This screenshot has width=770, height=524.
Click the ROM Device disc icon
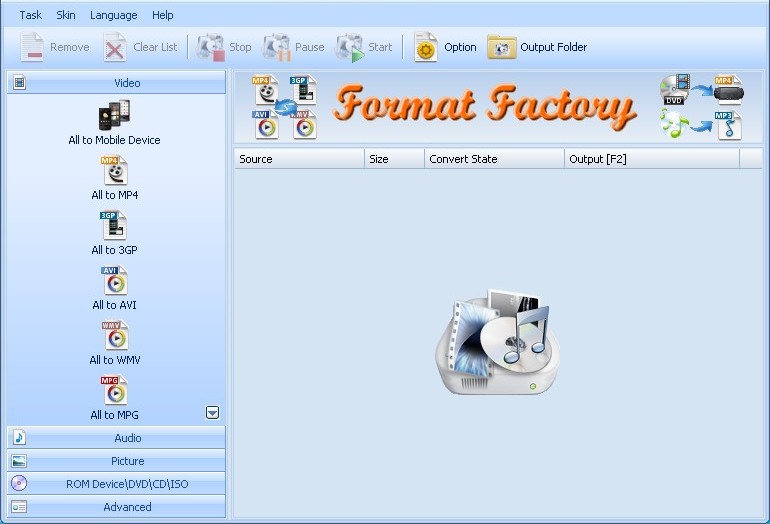click(x=19, y=484)
